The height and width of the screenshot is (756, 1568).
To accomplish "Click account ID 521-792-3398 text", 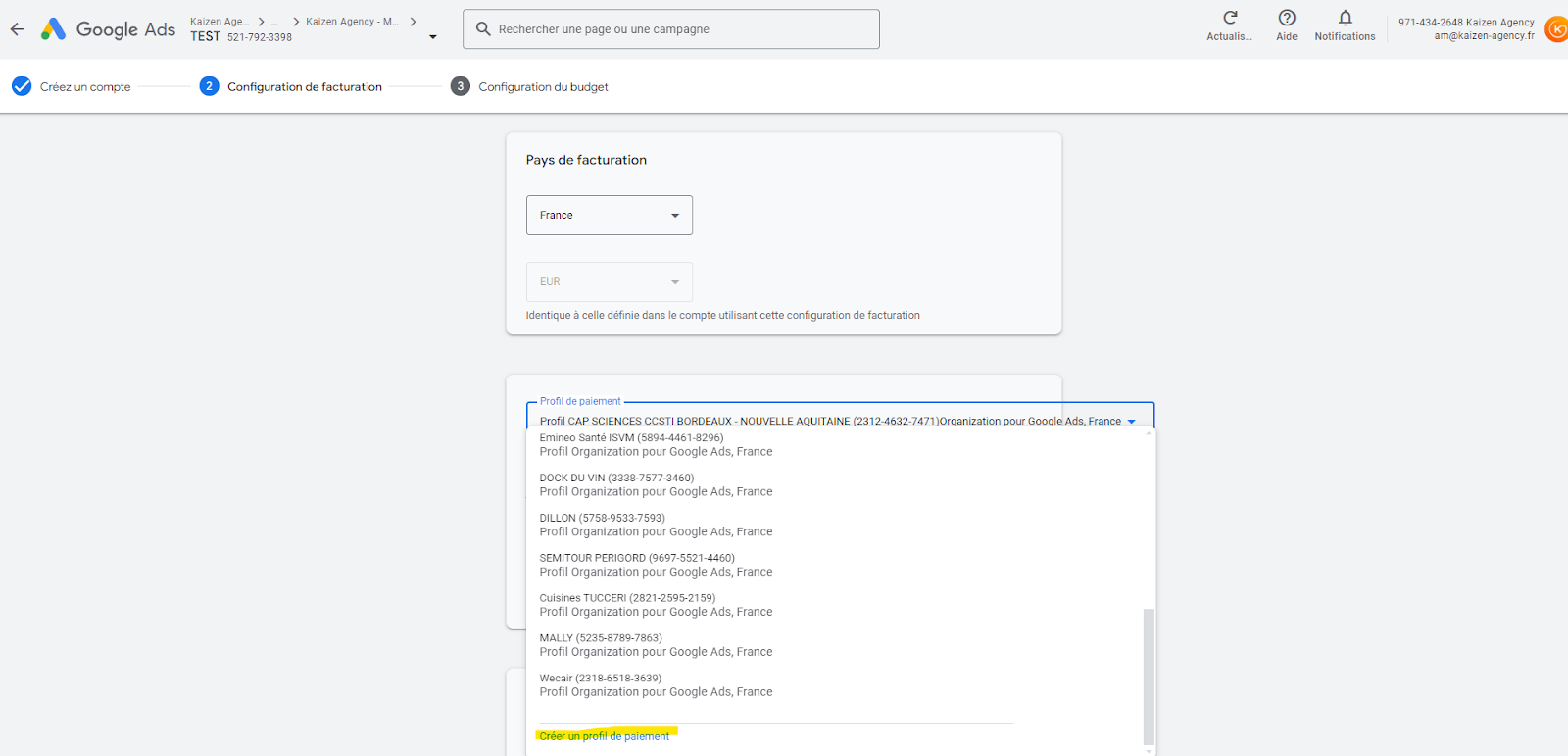I will pyautogui.click(x=260, y=37).
